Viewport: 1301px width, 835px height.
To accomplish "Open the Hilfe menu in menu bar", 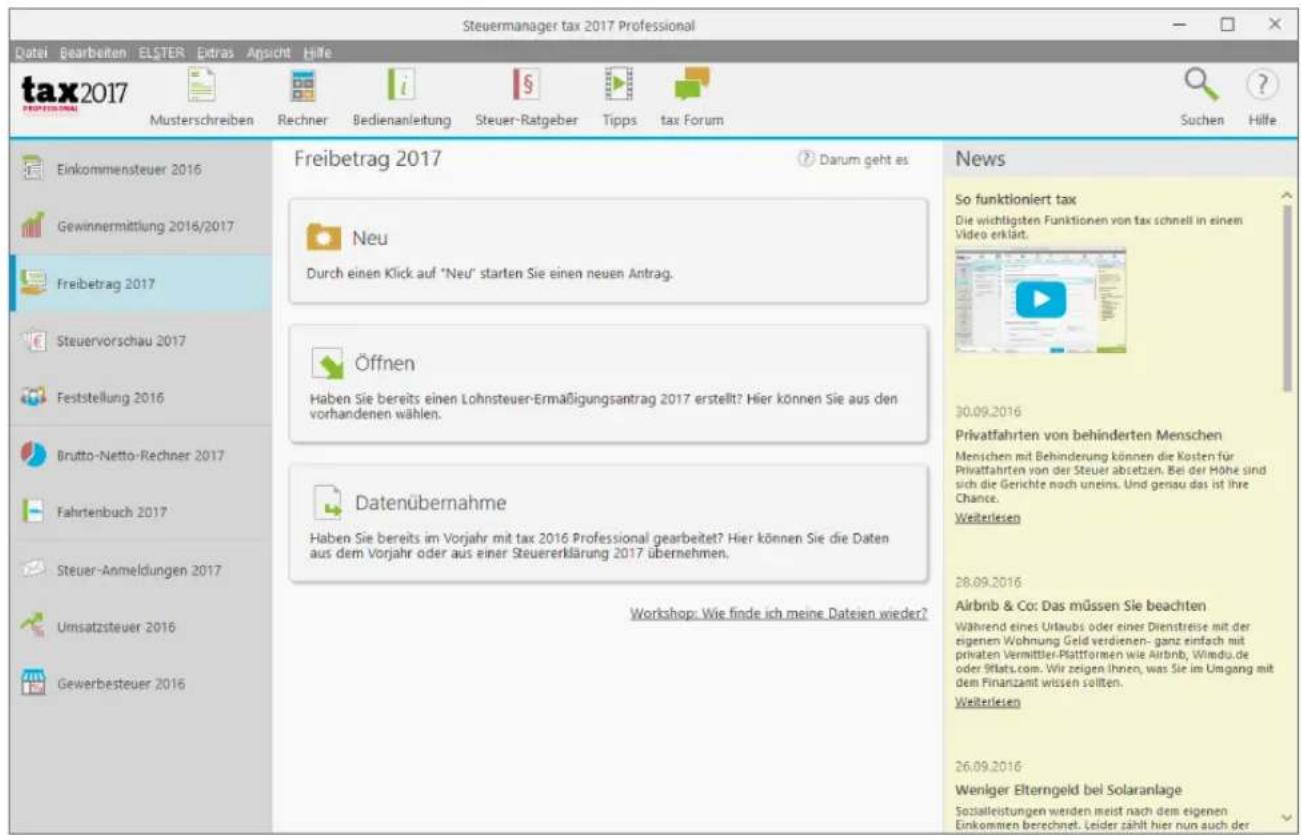I will pos(319,52).
